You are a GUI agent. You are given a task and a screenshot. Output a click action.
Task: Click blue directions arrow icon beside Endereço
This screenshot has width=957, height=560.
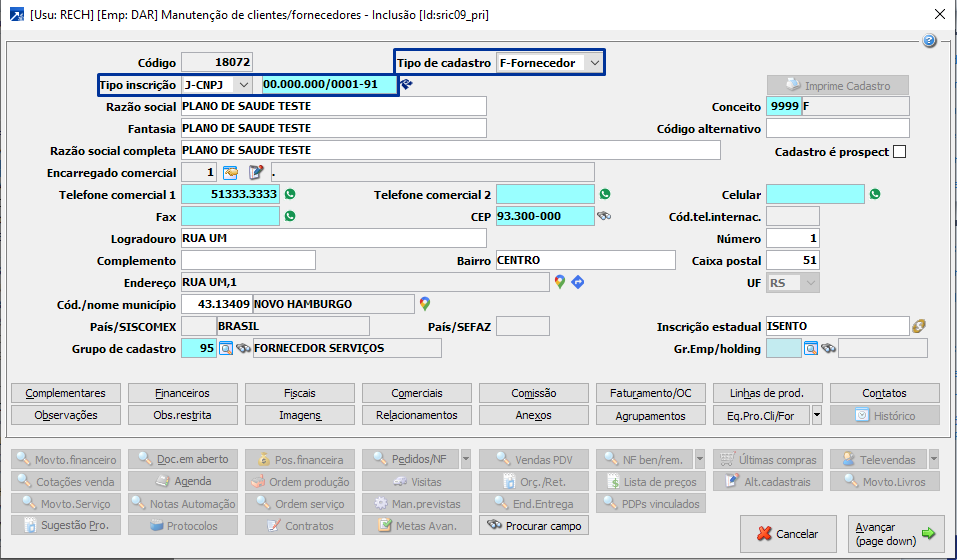coord(578,282)
